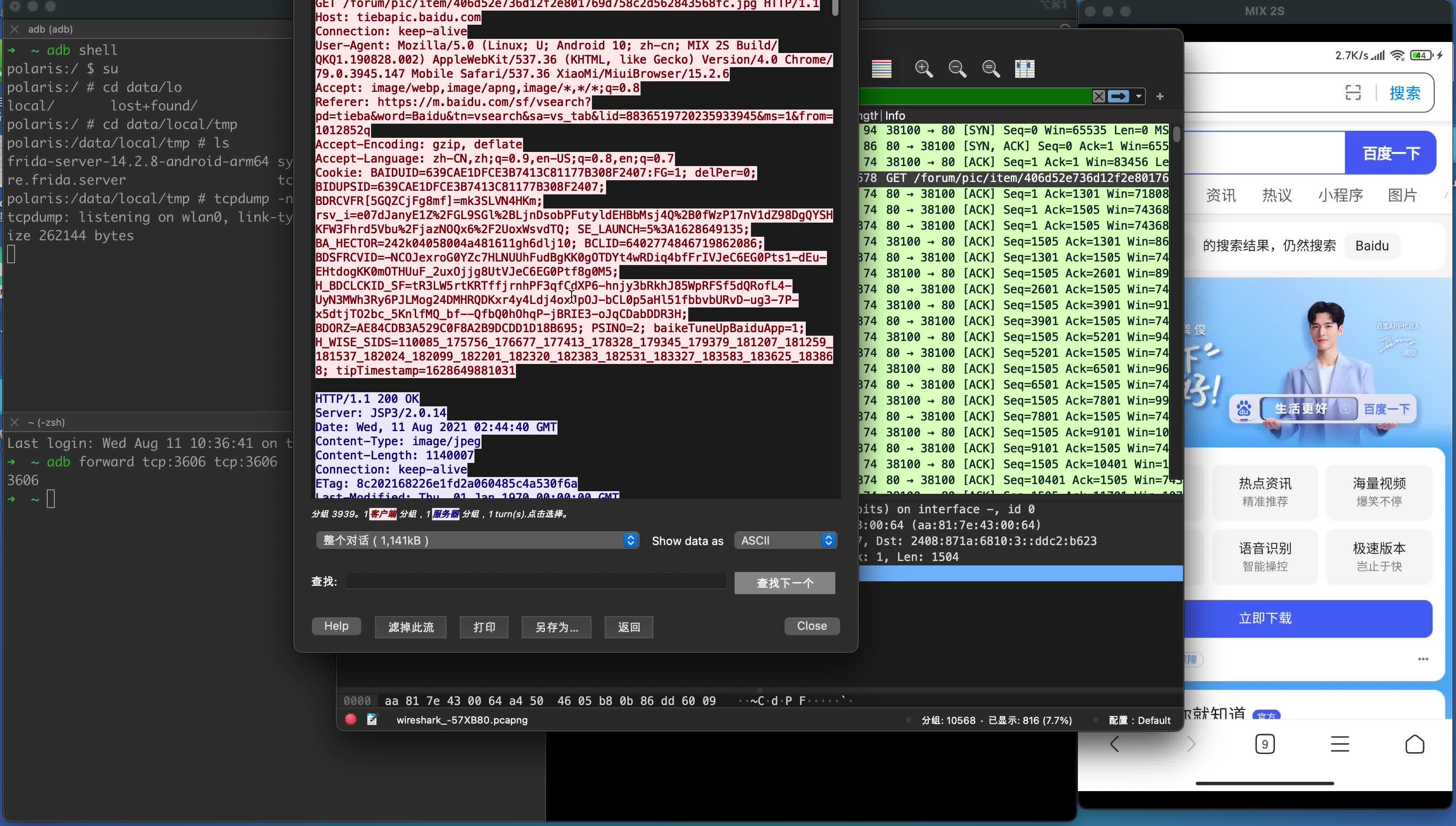Image resolution: width=1456 pixels, height=826 pixels.
Task: Tap the 热点资讯 tile
Action: (1265, 491)
